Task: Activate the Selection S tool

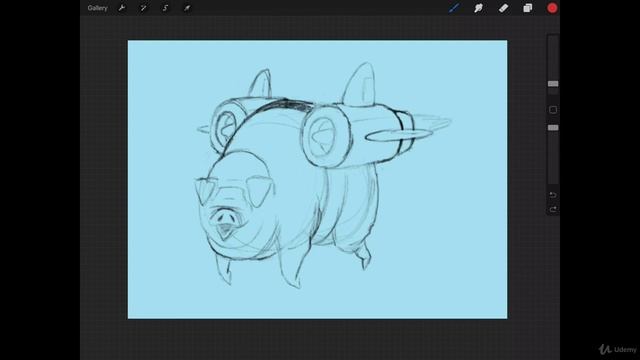Action: click(x=165, y=8)
